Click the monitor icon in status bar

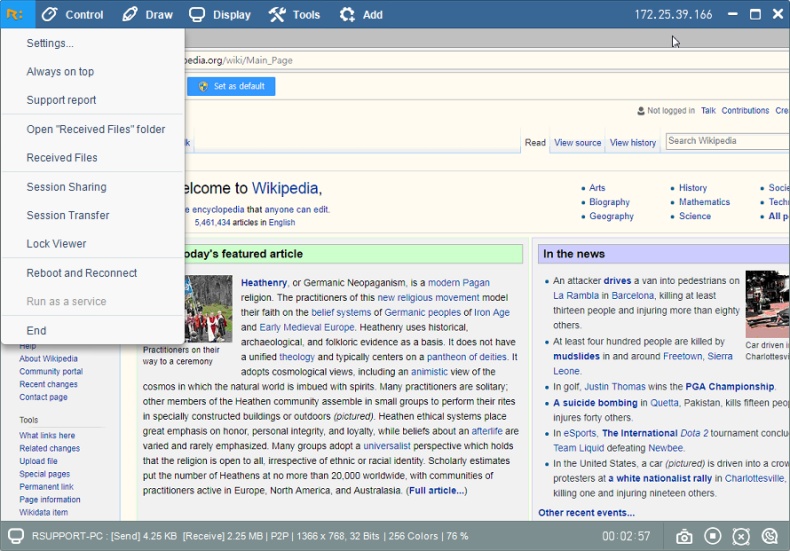(x=16, y=536)
